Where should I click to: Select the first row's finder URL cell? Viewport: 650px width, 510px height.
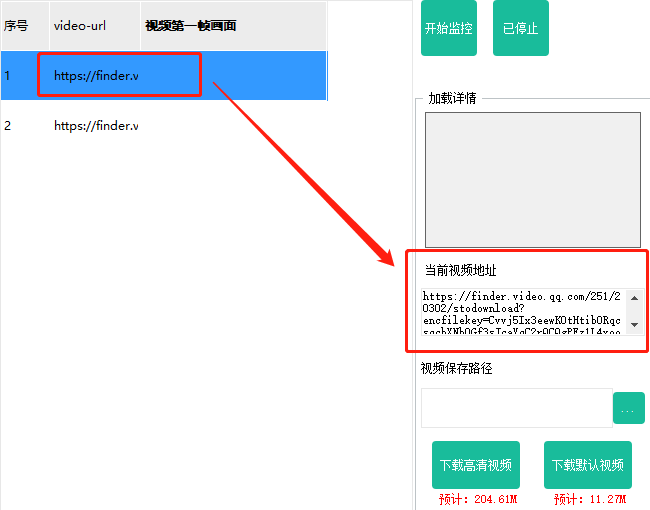pyautogui.click(x=96, y=75)
